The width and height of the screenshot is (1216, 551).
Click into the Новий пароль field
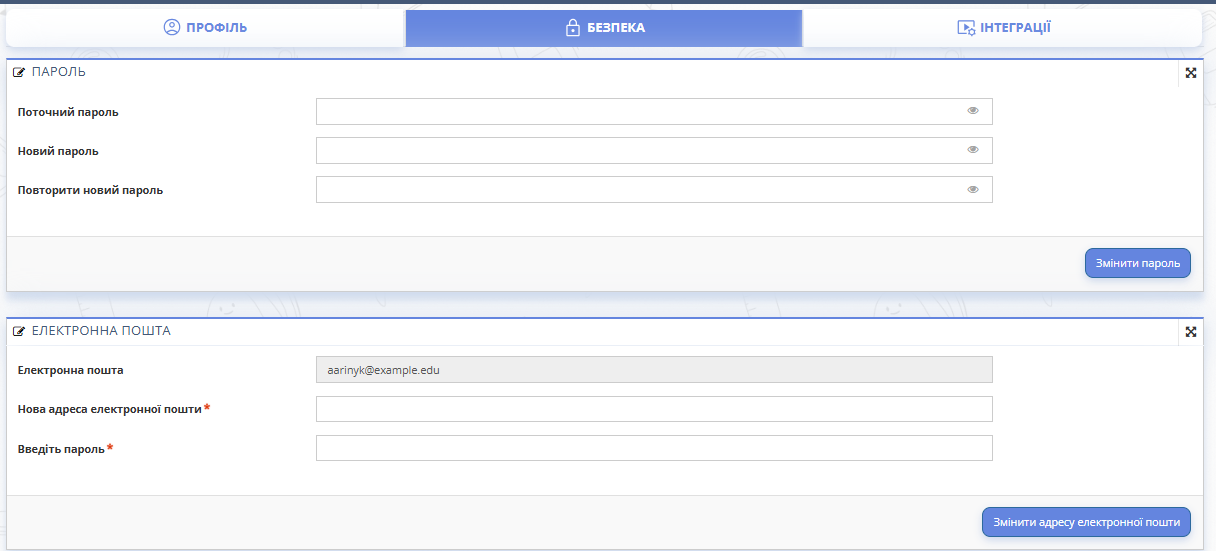pyautogui.click(x=640, y=151)
